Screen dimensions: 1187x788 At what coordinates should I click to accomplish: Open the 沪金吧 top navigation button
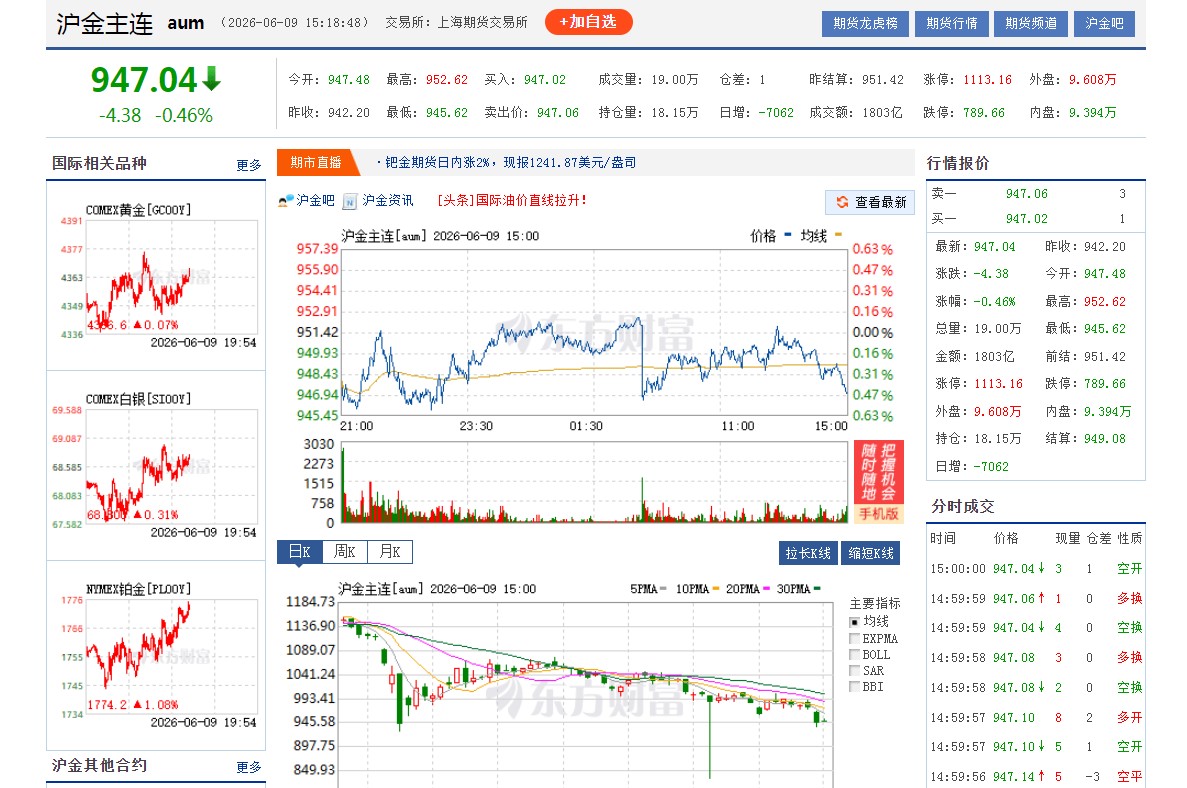pos(1104,23)
